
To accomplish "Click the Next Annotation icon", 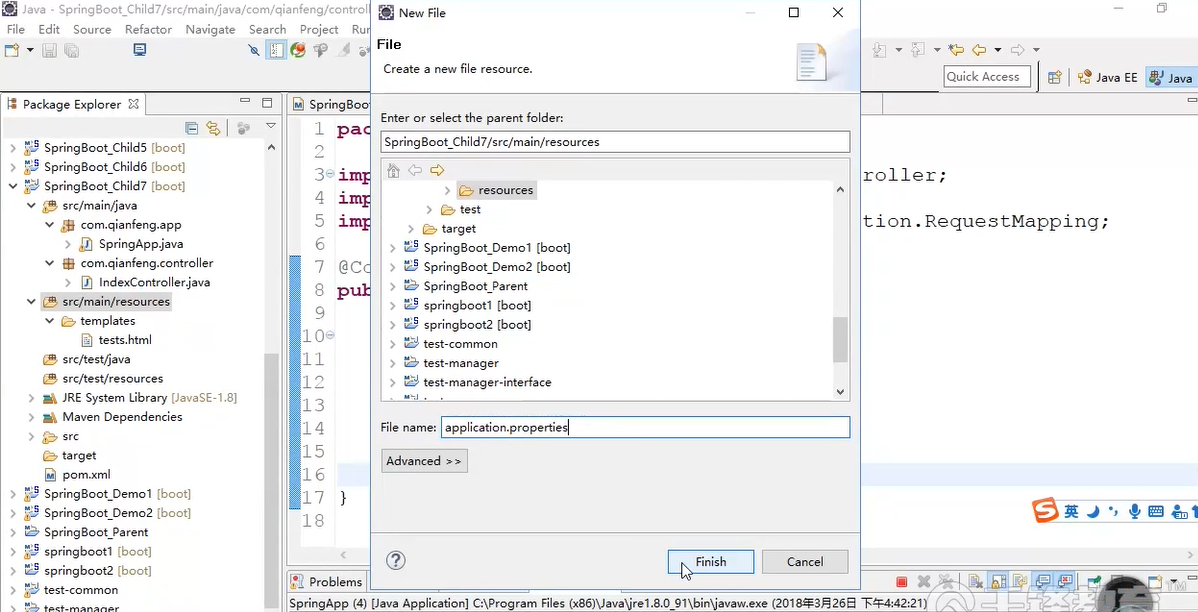I will [879, 50].
